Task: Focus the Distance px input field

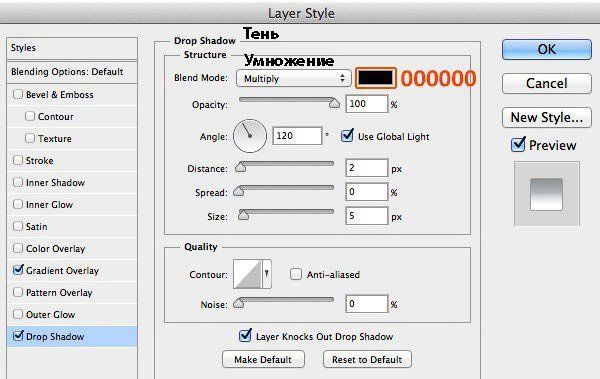Action: click(x=367, y=168)
